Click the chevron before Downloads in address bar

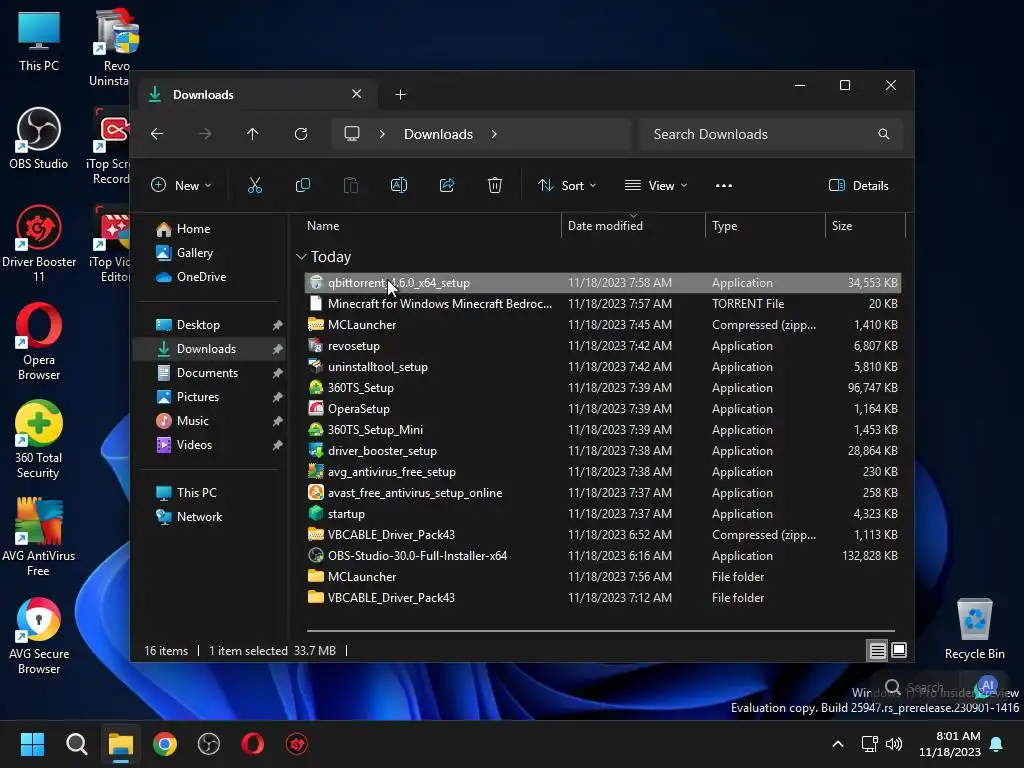pyautogui.click(x=382, y=134)
